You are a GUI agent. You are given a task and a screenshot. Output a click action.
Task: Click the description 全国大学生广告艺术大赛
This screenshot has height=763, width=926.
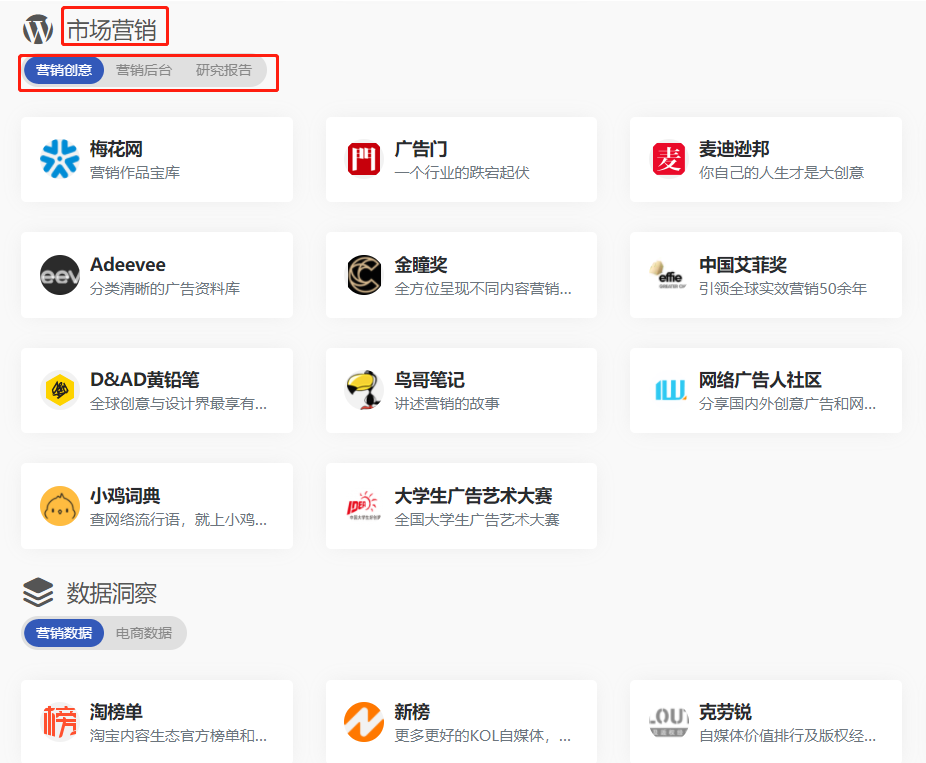tap(477, 519)
